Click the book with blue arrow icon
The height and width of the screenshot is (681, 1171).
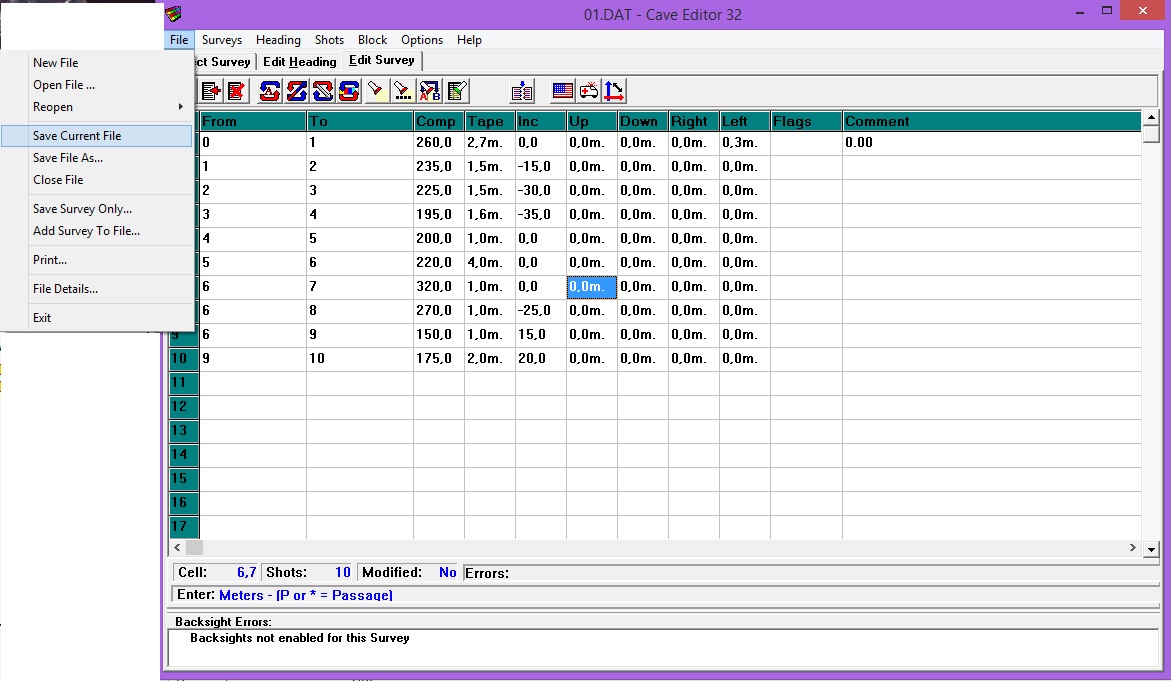pyautogui.click(x=522, y=92)
